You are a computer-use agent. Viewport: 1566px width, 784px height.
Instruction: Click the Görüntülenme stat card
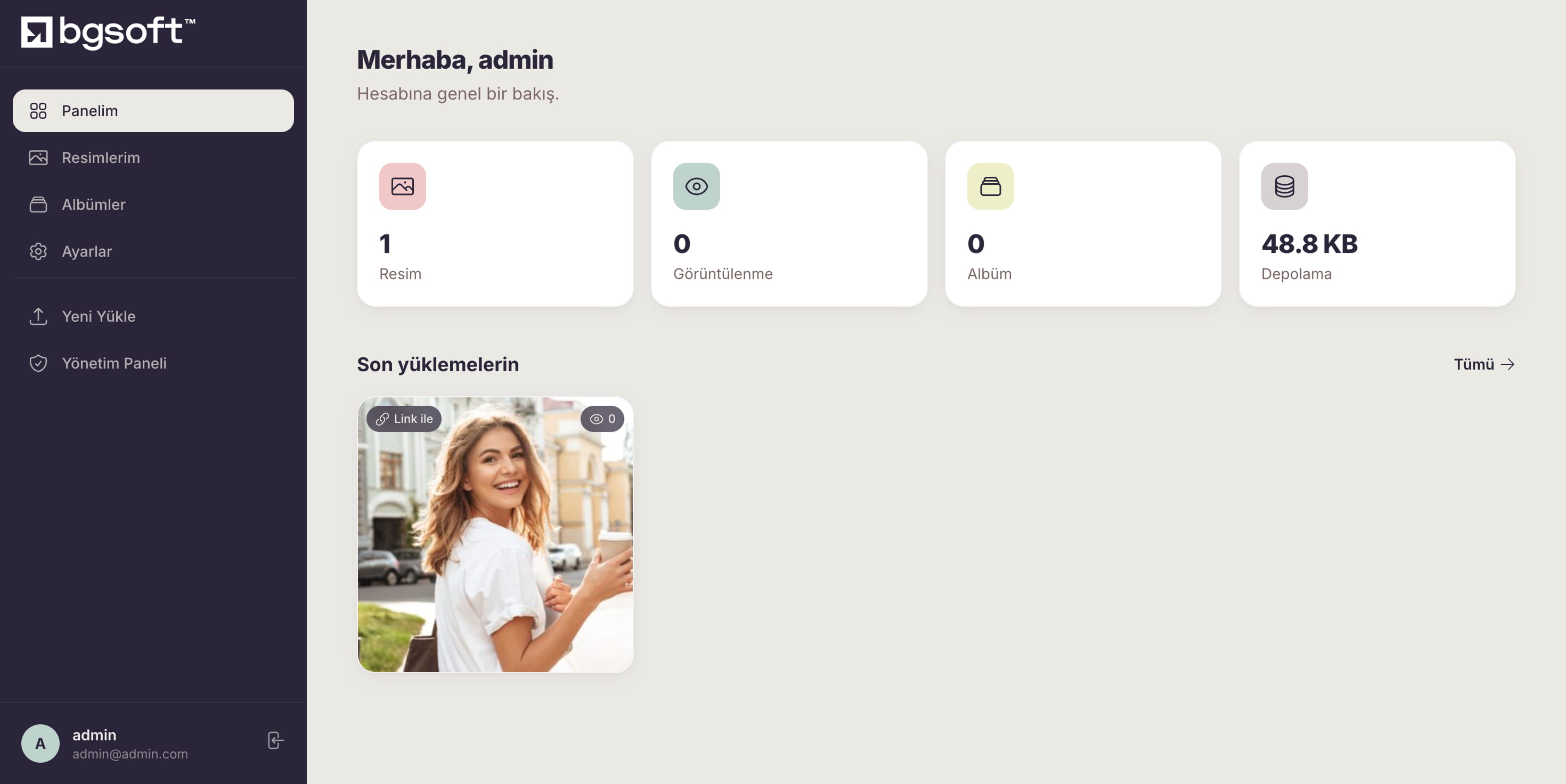(x=789, y=224)
